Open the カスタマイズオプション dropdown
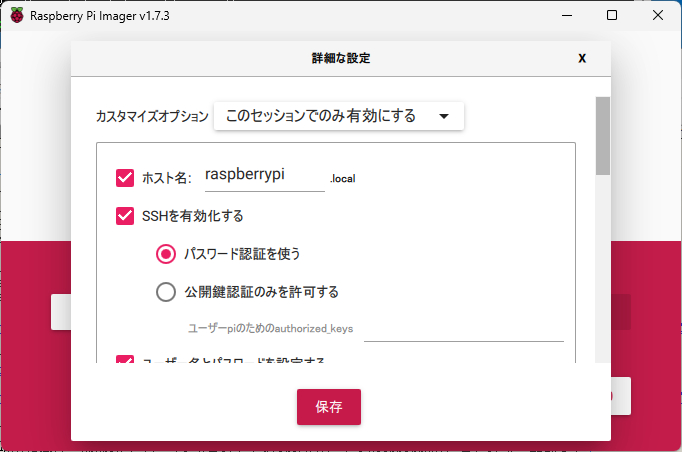The image size is (682, 452). (339, 116)
